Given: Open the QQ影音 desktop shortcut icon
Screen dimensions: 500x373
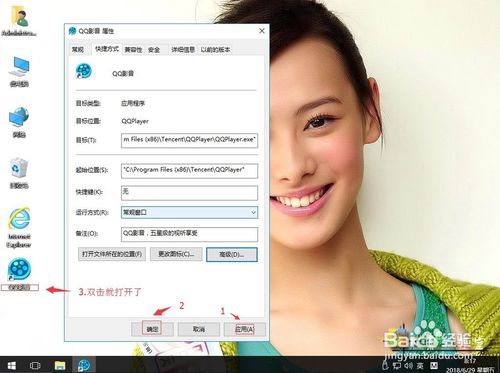Looking at the screenshot, I should coord(19,269).
